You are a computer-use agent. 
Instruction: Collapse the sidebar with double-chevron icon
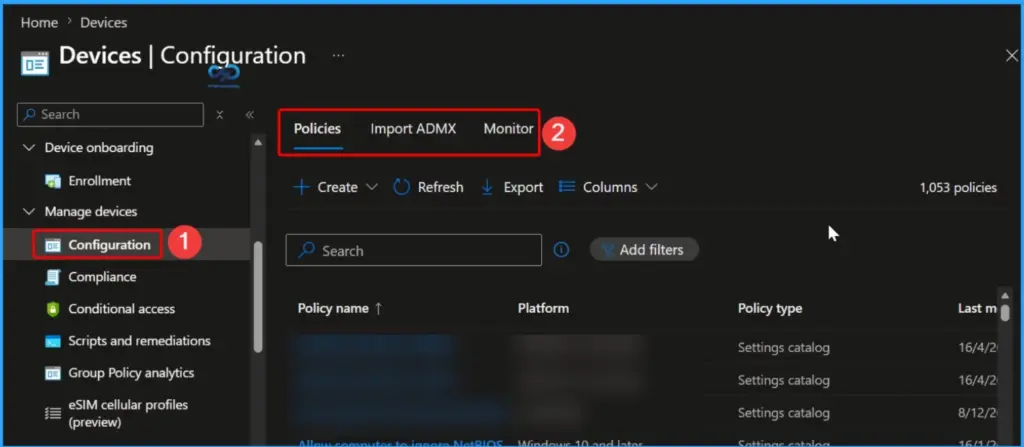click(x=249, y=115)
